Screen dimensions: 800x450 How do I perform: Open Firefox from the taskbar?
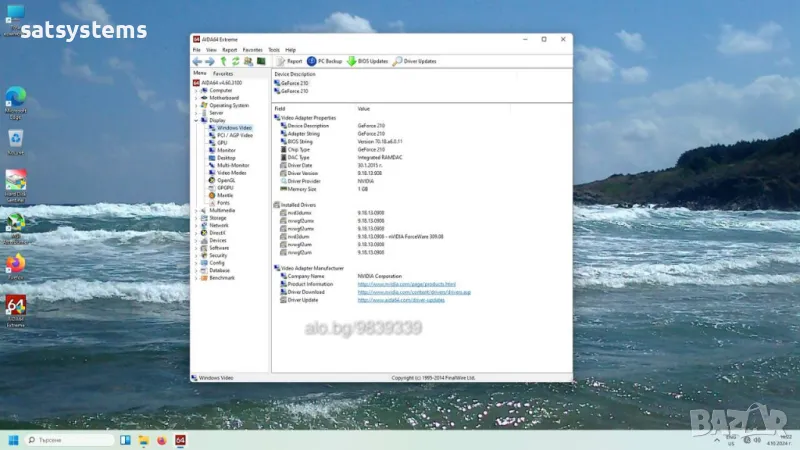tap(159, 440)
